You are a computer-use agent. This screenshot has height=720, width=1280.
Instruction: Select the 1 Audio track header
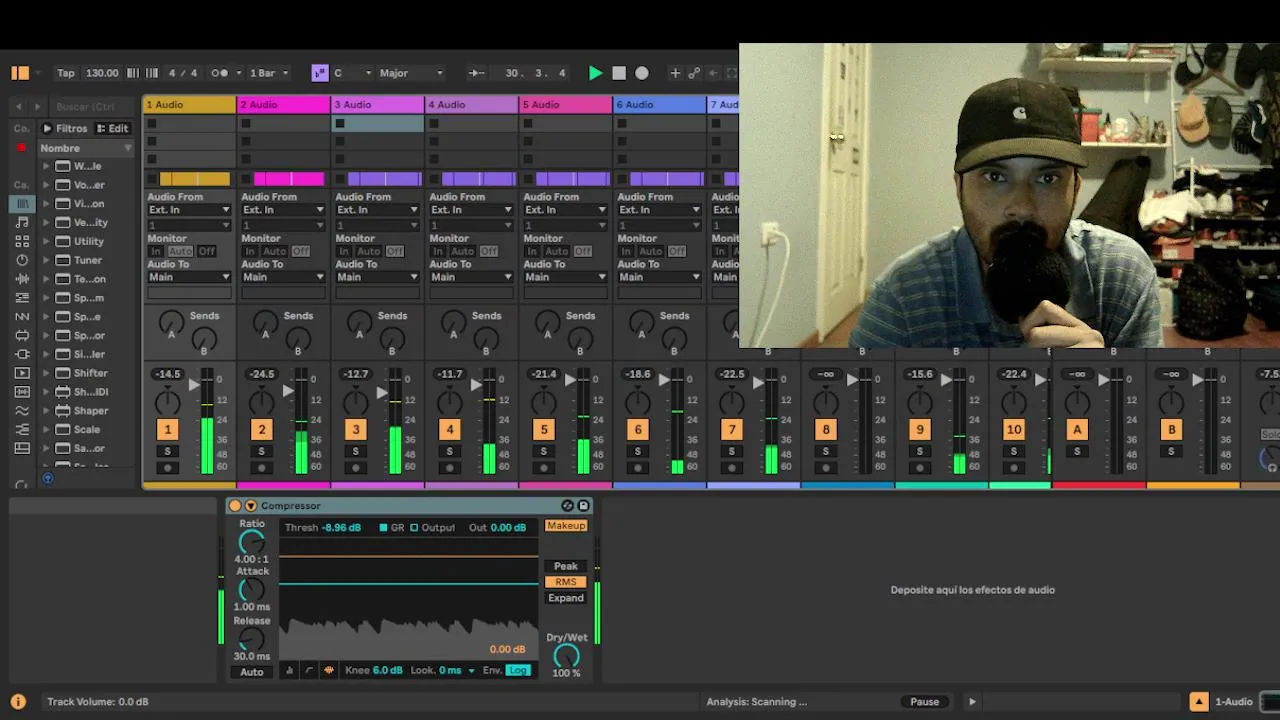190,104
